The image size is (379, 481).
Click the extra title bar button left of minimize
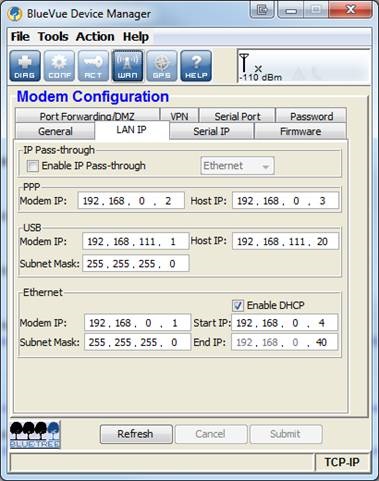click(262, 10)
